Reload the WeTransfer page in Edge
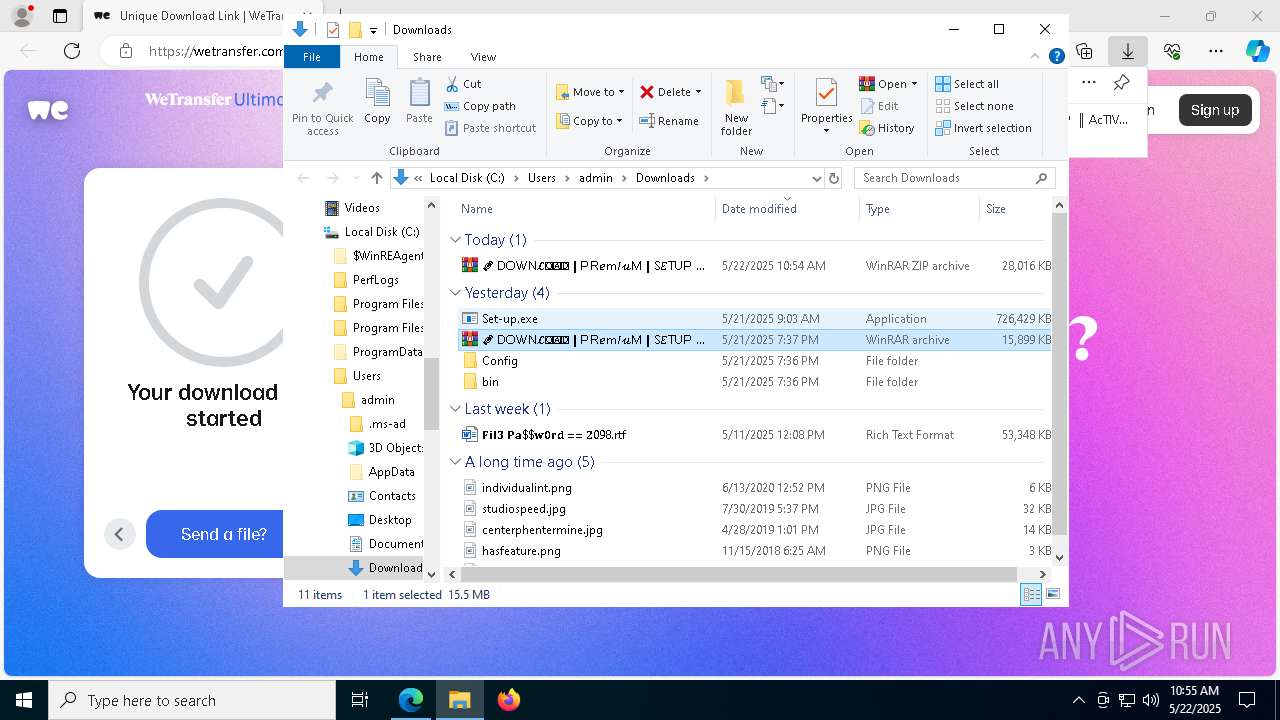Image resolution: width=1280 pixels, height=720 pixels. tap(72, 51)
